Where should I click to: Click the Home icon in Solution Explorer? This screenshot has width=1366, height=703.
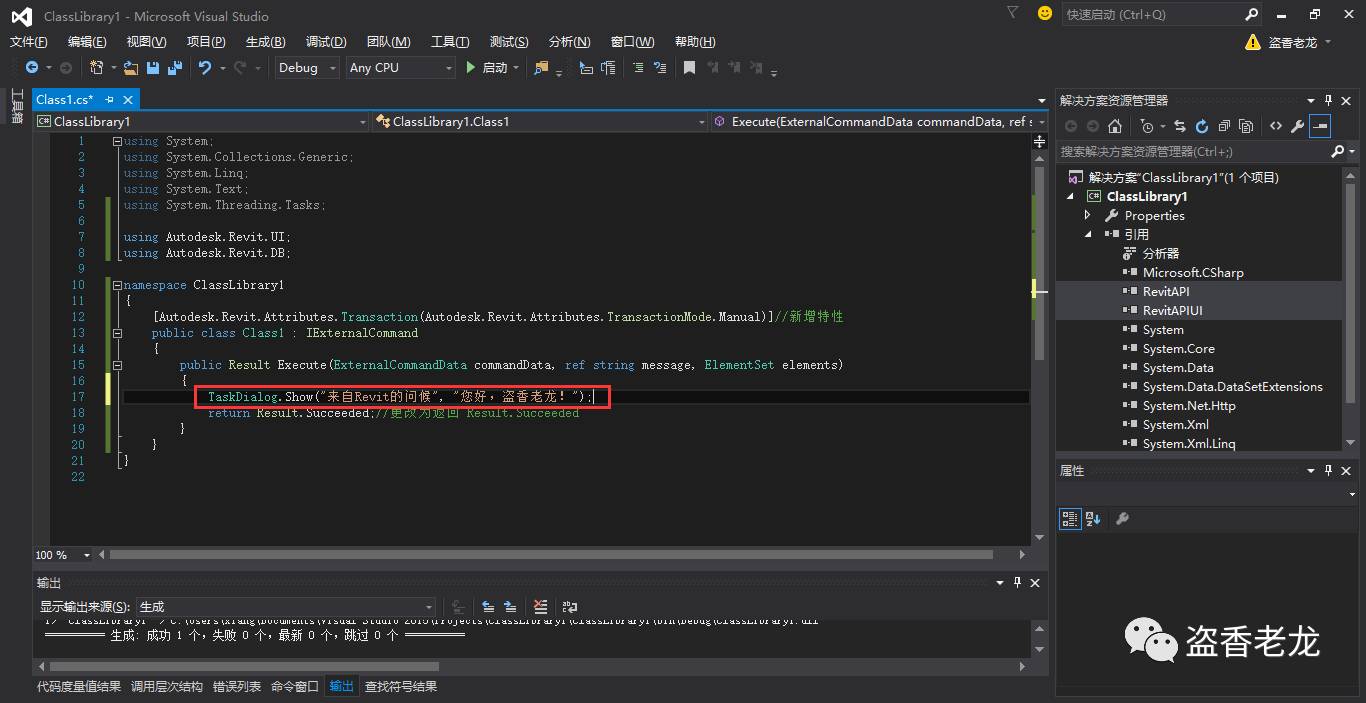point(1115,126)
